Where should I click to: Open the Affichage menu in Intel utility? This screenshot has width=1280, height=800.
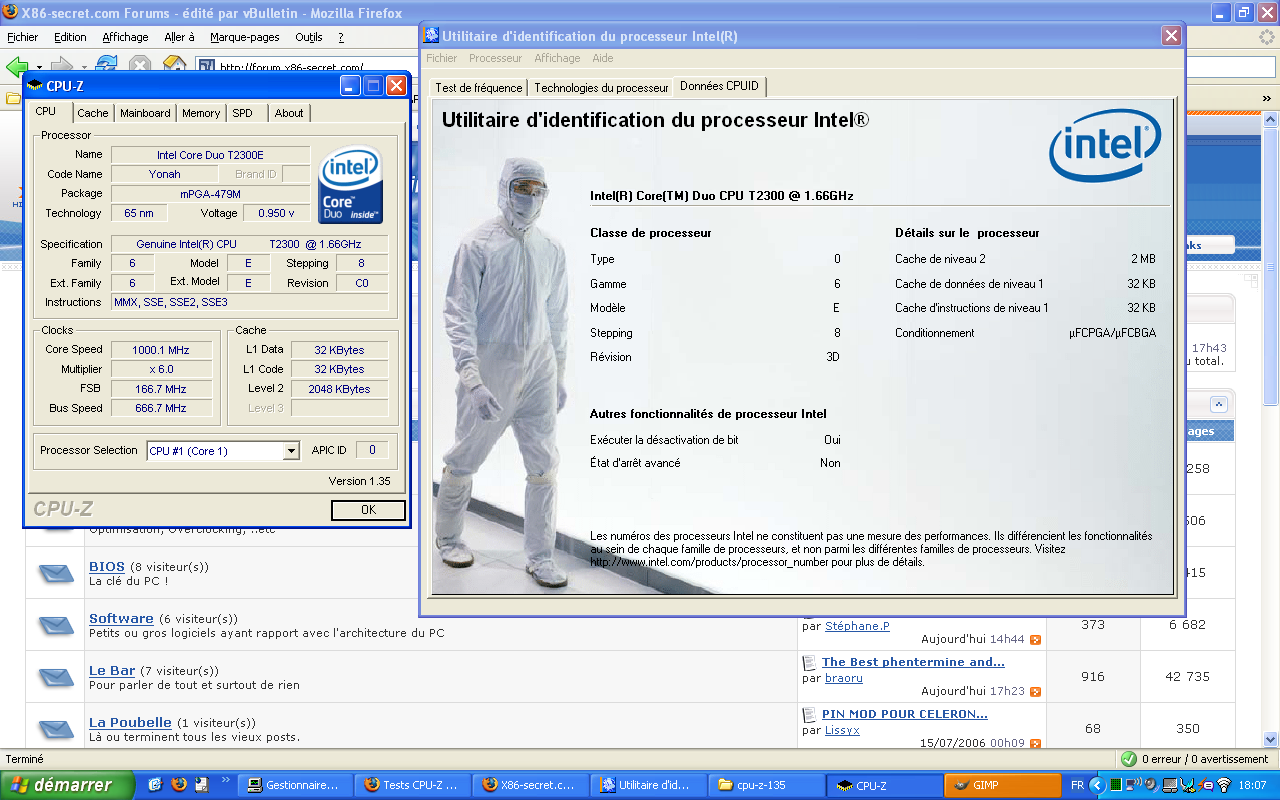pos(557,58)
